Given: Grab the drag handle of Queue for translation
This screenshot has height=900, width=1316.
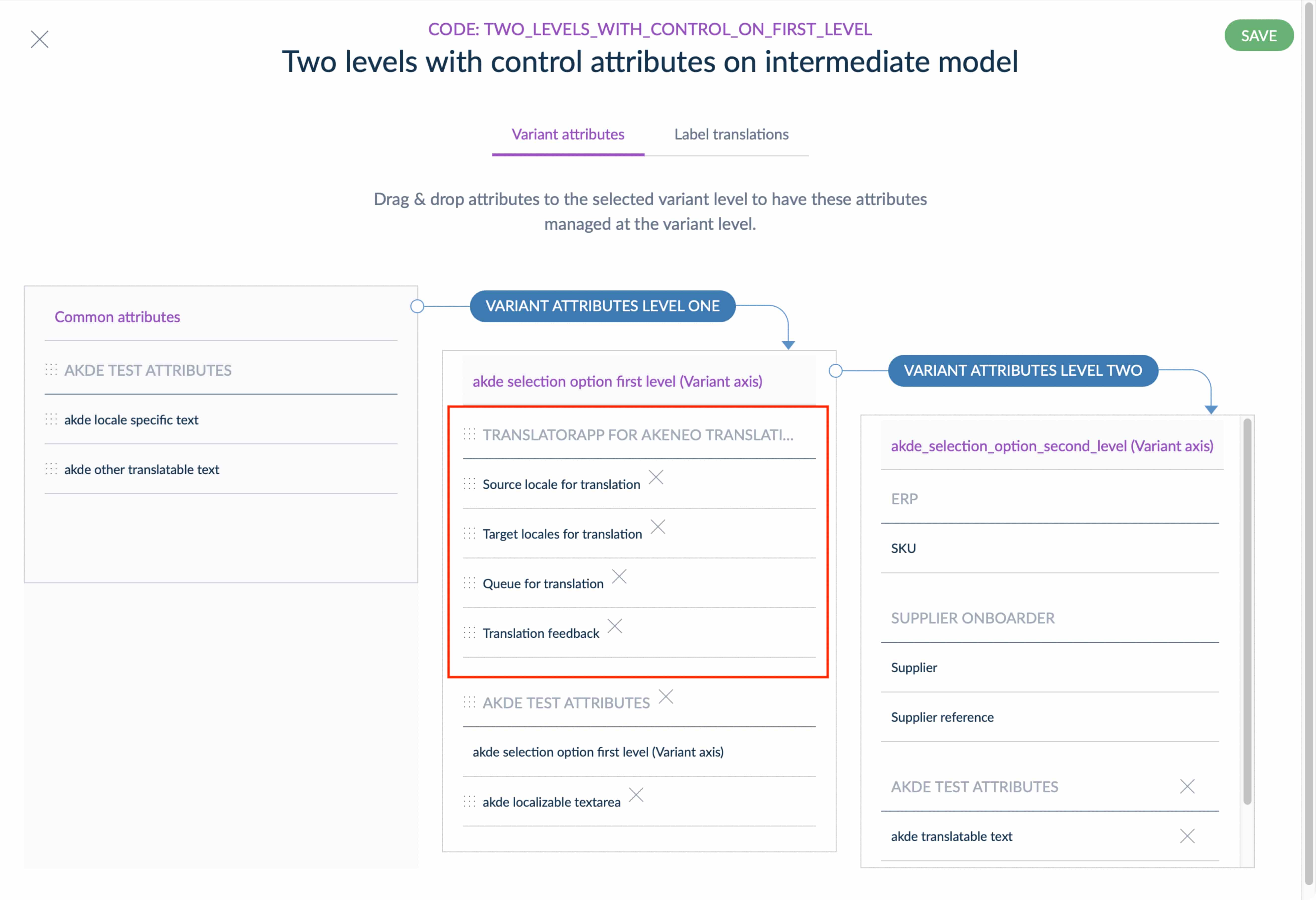Looking at the screenshot, I should click(470, 583).
